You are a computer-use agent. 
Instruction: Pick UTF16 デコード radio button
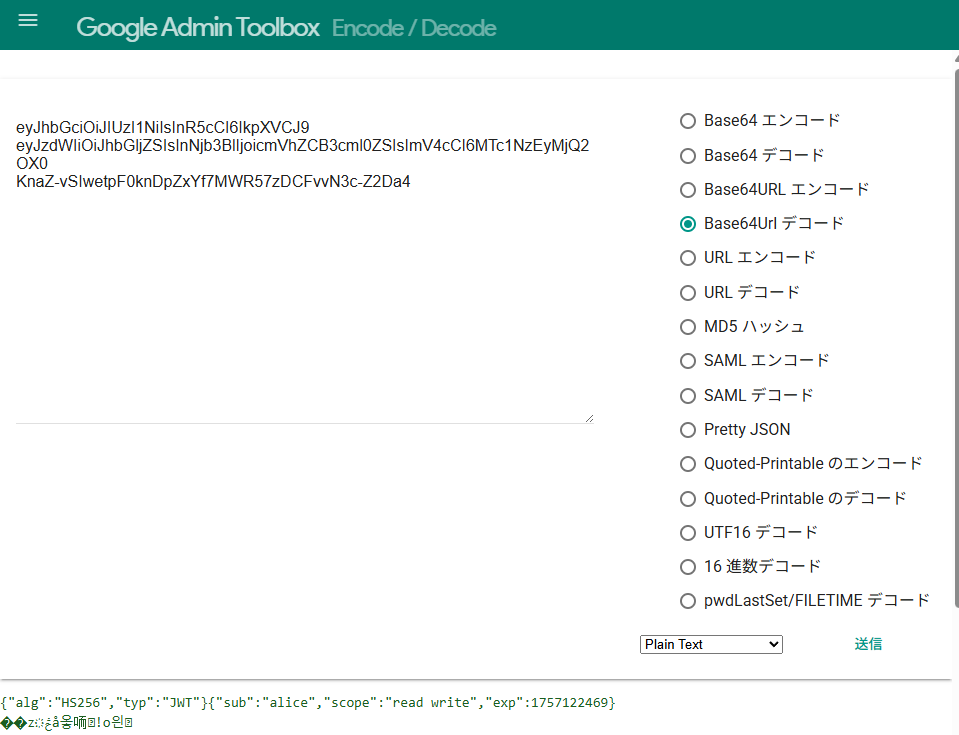pos(688,532)
